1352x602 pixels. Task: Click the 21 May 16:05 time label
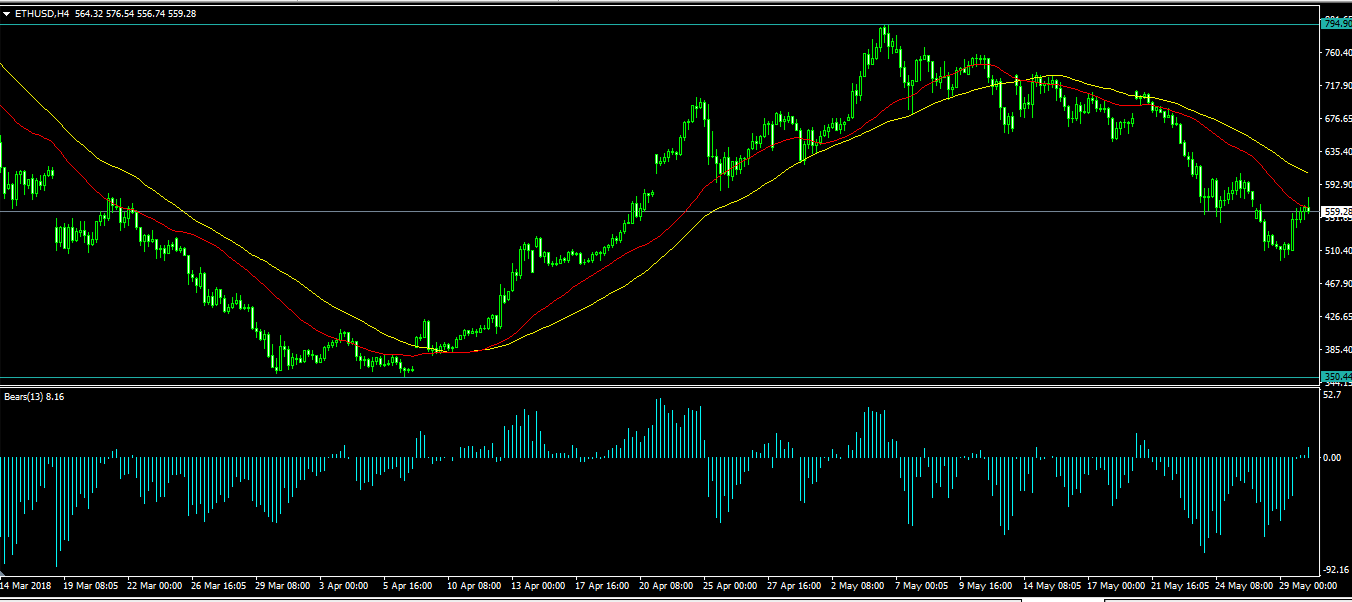pos(1180,585)
